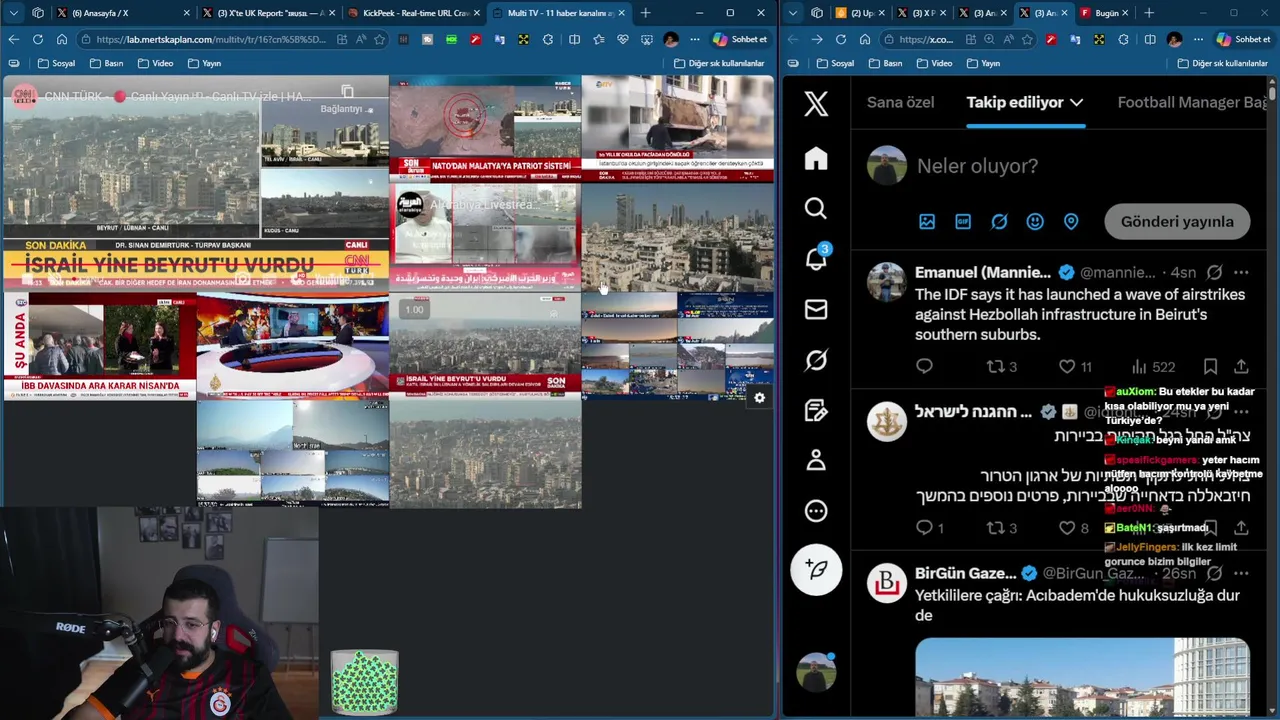The image size is (1280, 720).
Task: Open Sosyal bookmarks folder in right window
Action: click(x=835, y=63)
